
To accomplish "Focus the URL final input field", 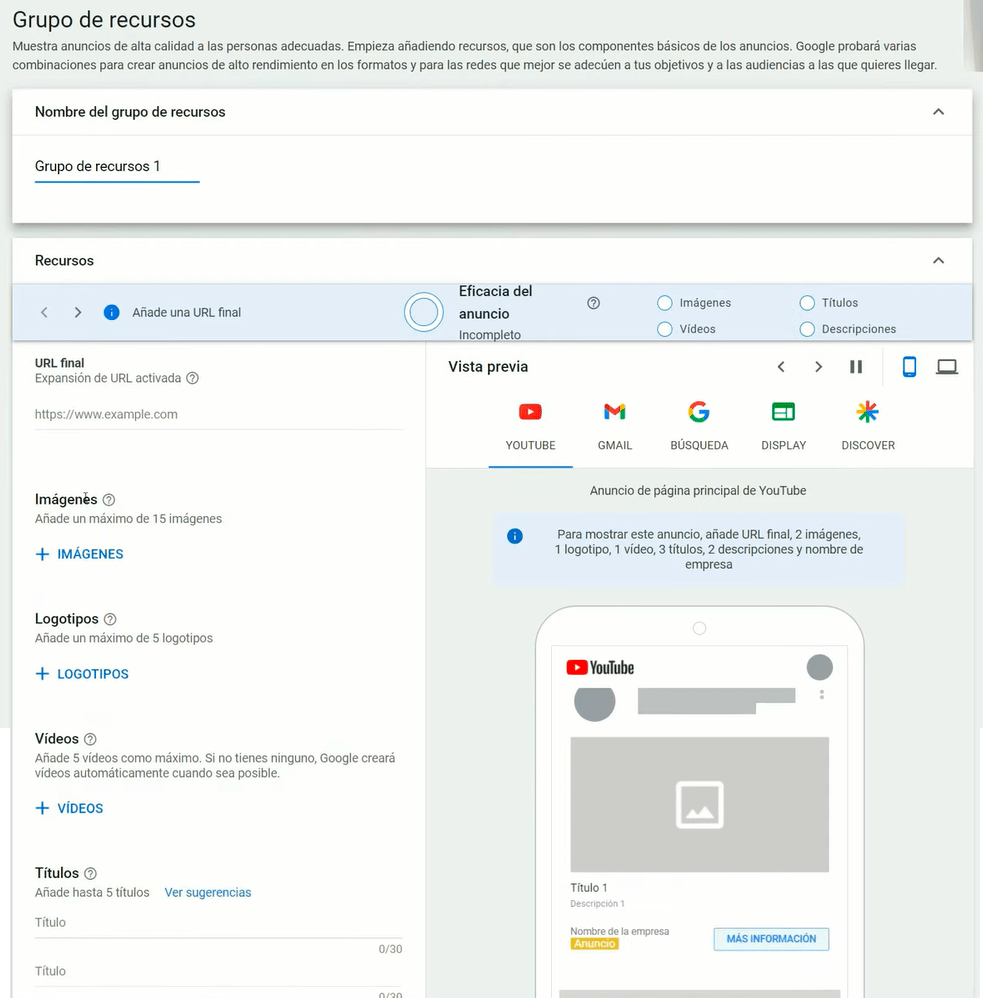I will coord(218,414).
